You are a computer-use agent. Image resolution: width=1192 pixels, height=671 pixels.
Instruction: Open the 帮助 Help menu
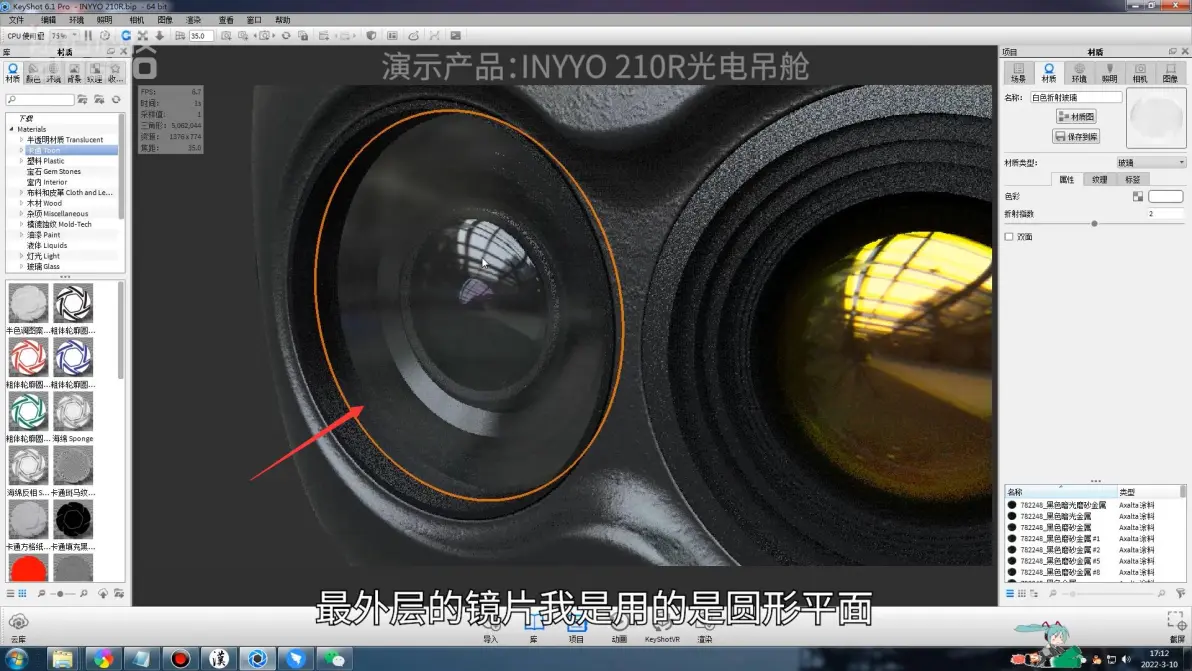(x=283, y=20)
